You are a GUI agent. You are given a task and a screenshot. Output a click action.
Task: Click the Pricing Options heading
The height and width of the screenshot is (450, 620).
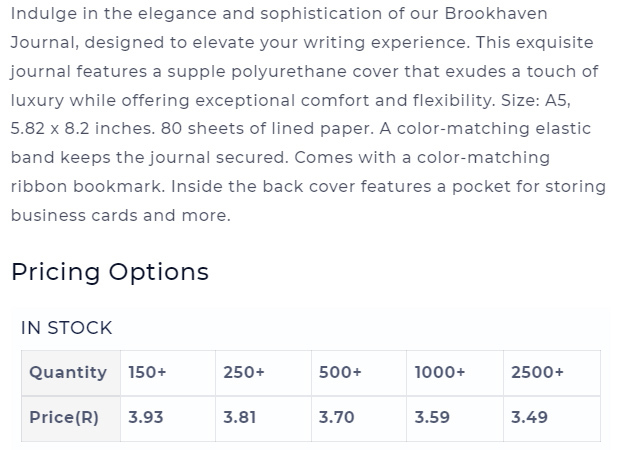[110, 272]
